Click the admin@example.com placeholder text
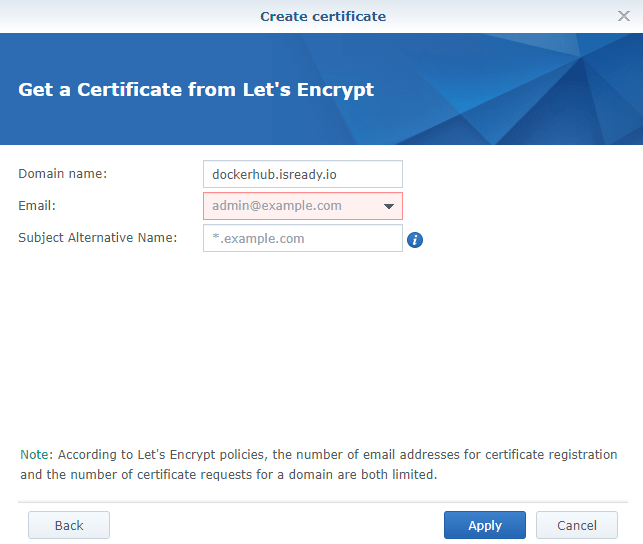 (277, 206)
